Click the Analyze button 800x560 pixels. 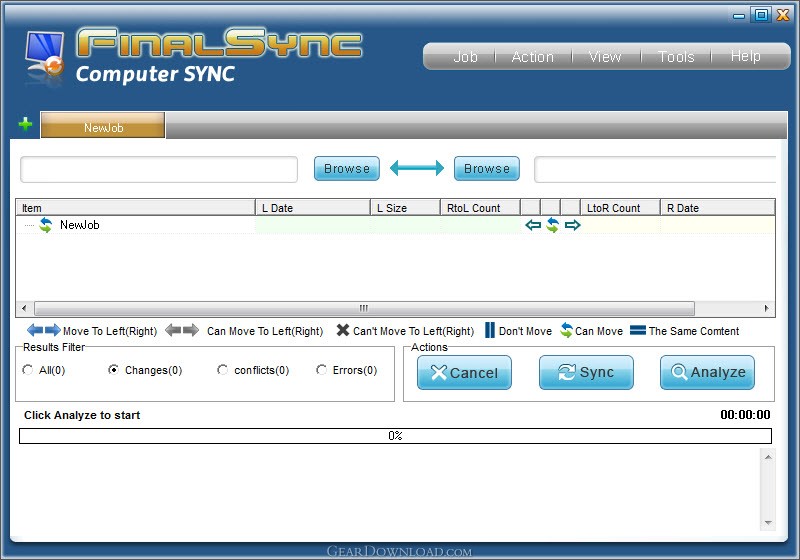[707, 372]
